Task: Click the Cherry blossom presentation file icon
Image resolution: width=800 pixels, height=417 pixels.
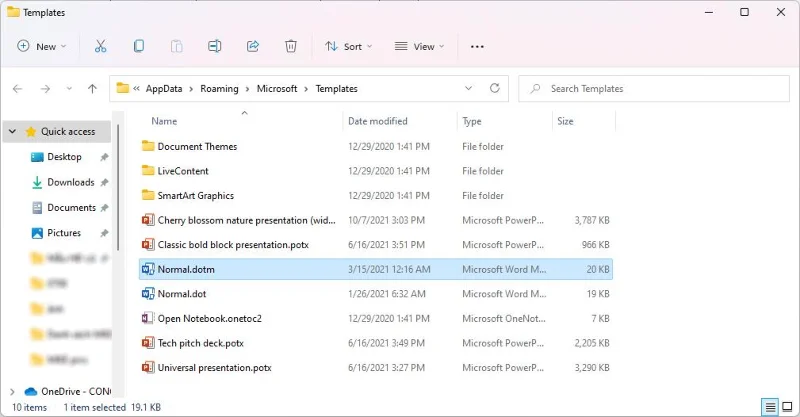Action: coord(148,220)
